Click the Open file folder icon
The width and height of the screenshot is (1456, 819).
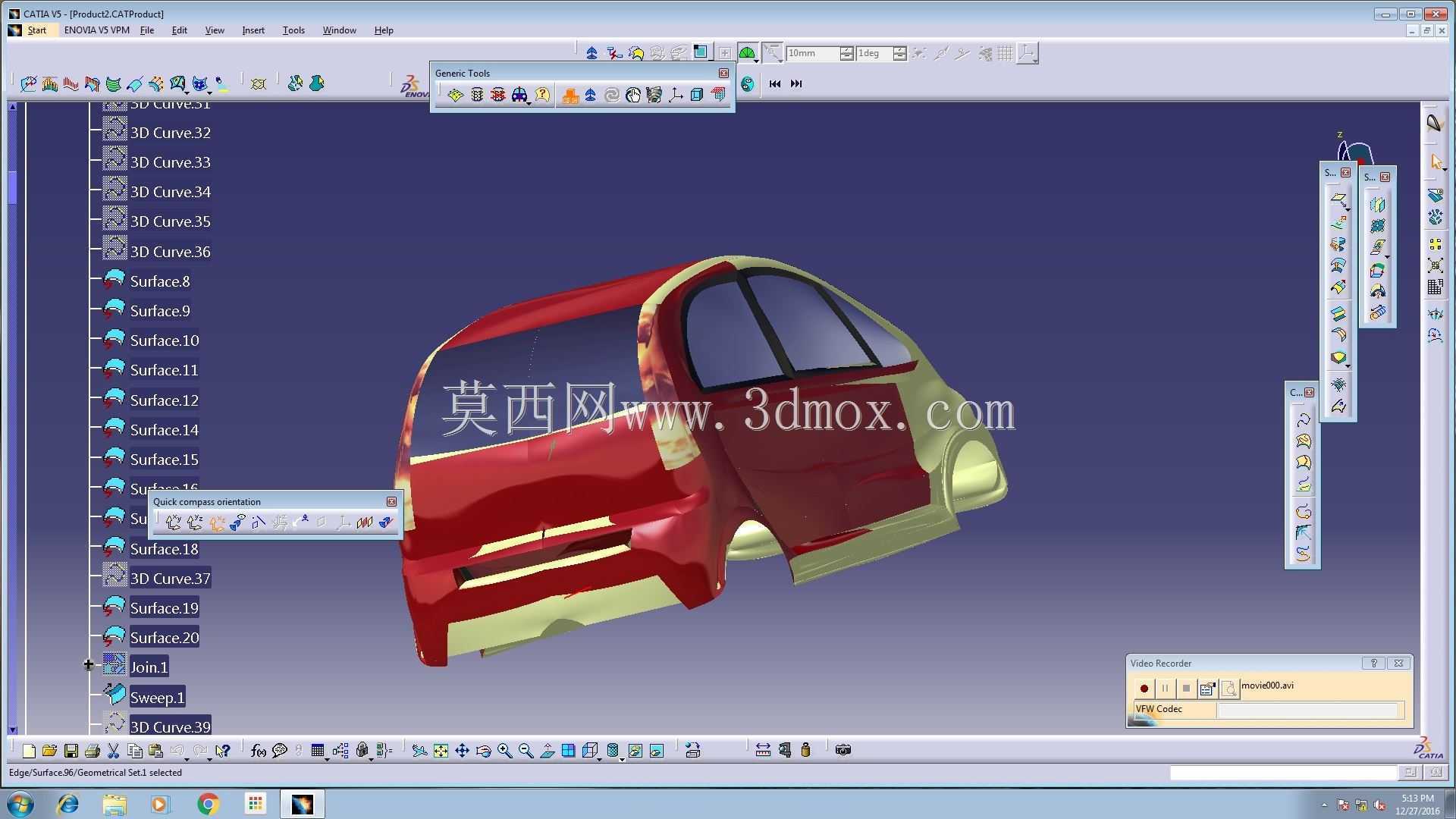click(x=50, y=751)
